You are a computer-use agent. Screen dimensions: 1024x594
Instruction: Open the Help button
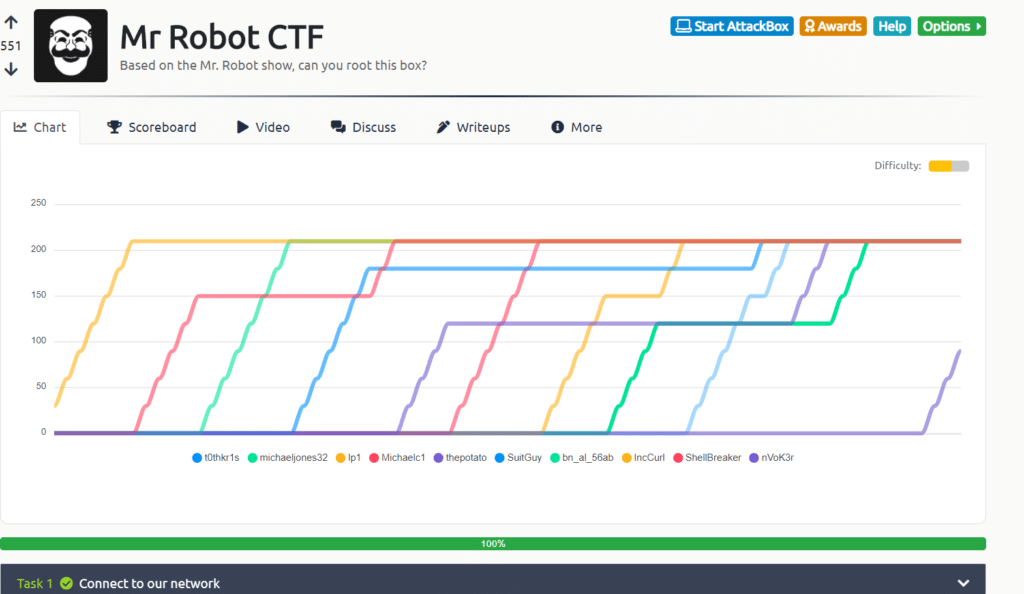click(891, 26)
